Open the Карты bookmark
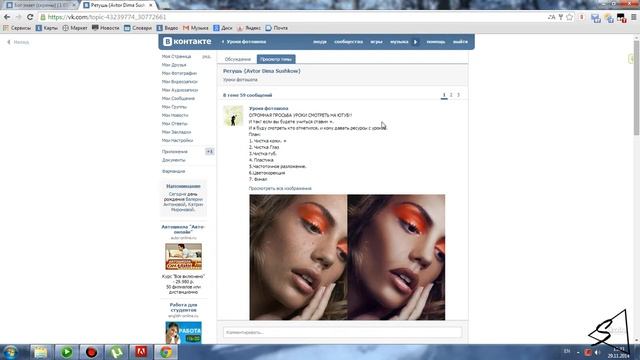 point(47,28)
